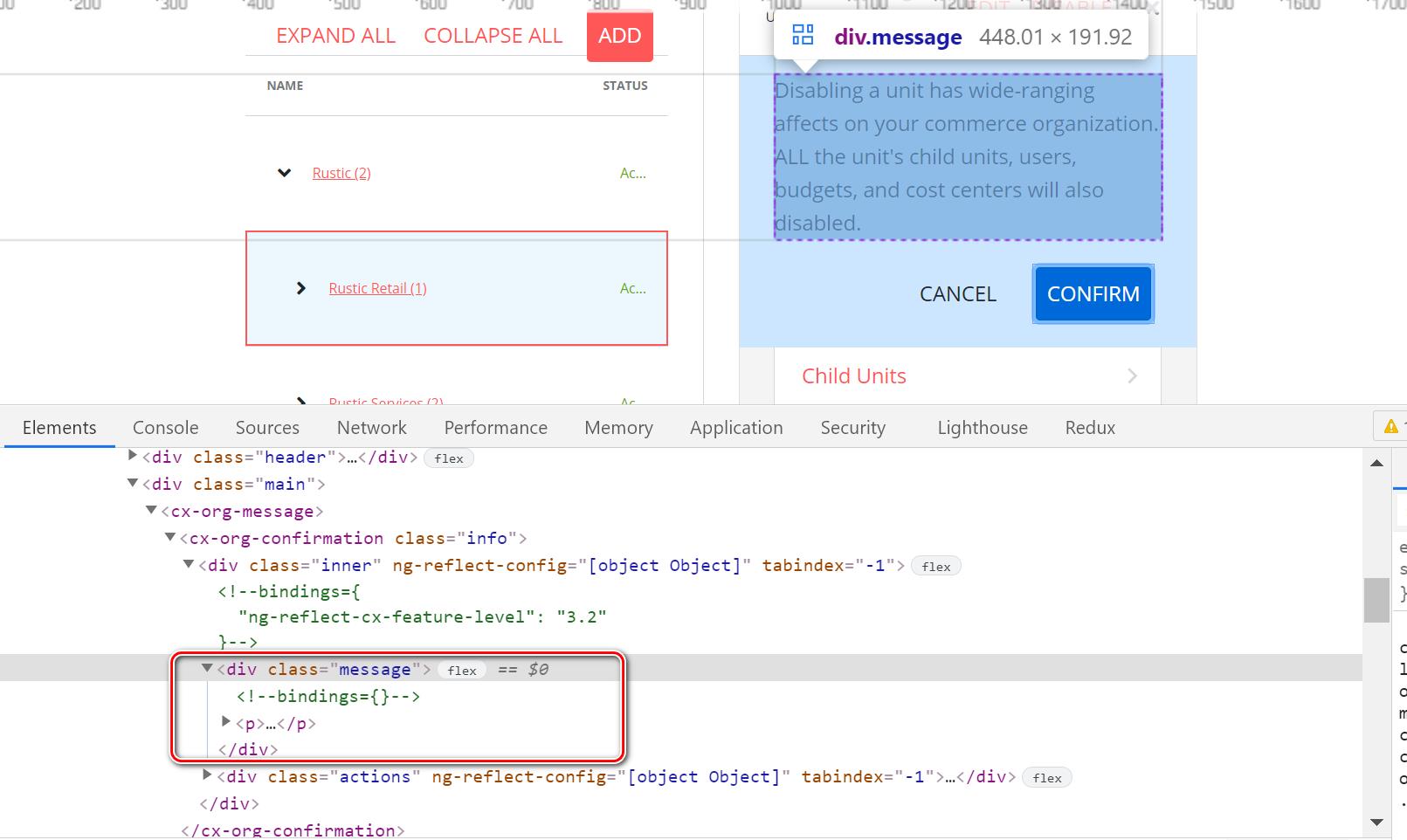Toggle the flex badge beside message div

[462, 671]
